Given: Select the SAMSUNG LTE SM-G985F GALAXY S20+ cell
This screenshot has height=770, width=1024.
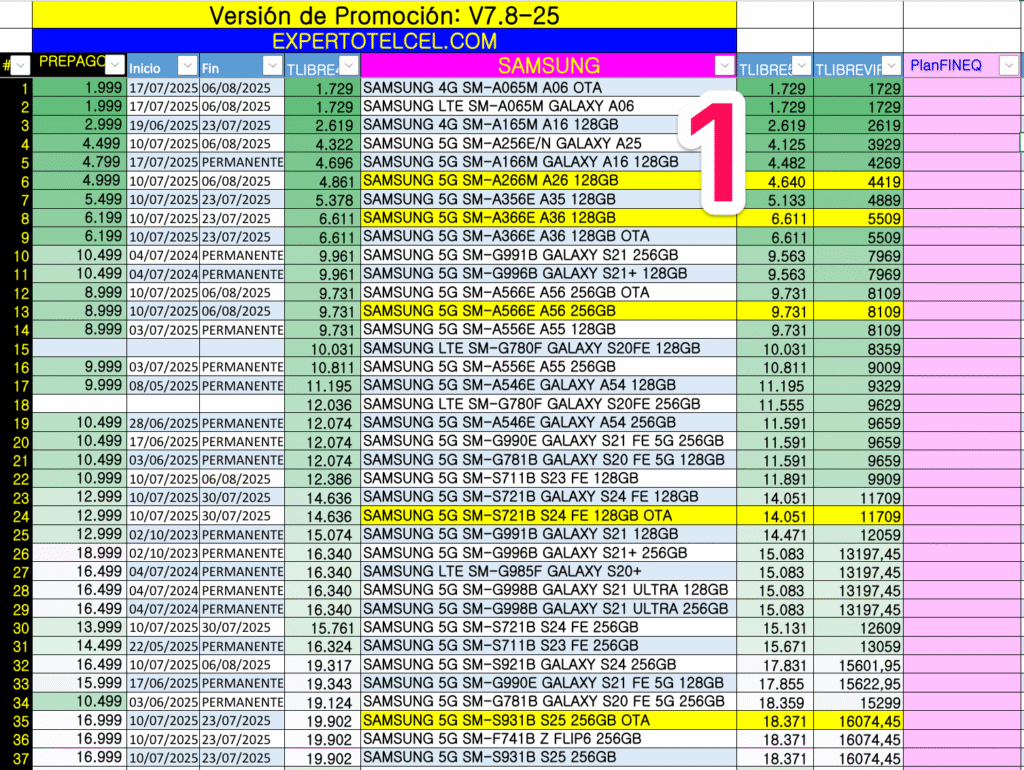Looking at the screenshot, I should click(x=548, y=572).
